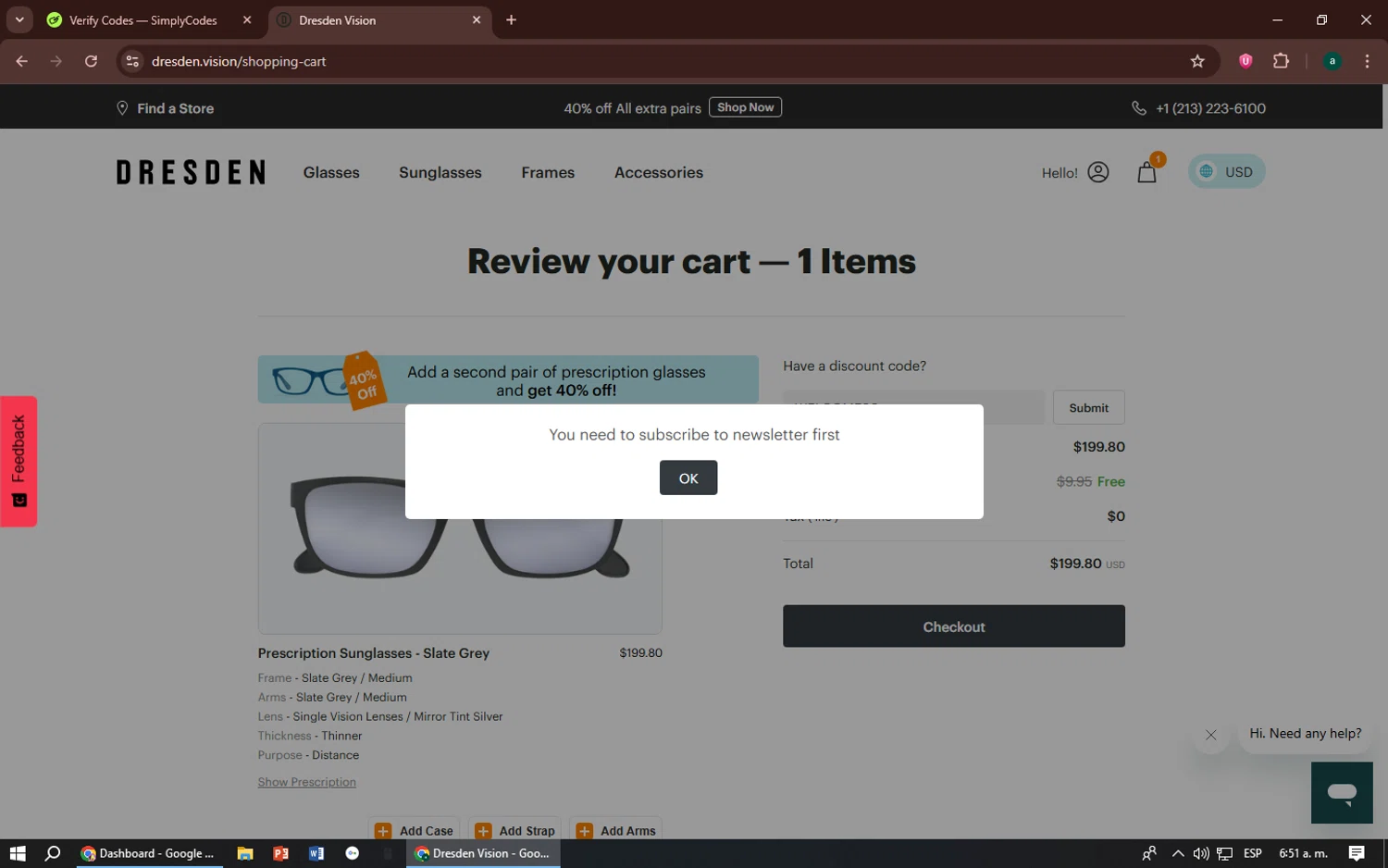Viewport: 1388px width, 868px height.
Task: Select the Dresden Vision browser tab
Action: click(x=370, y=20)
